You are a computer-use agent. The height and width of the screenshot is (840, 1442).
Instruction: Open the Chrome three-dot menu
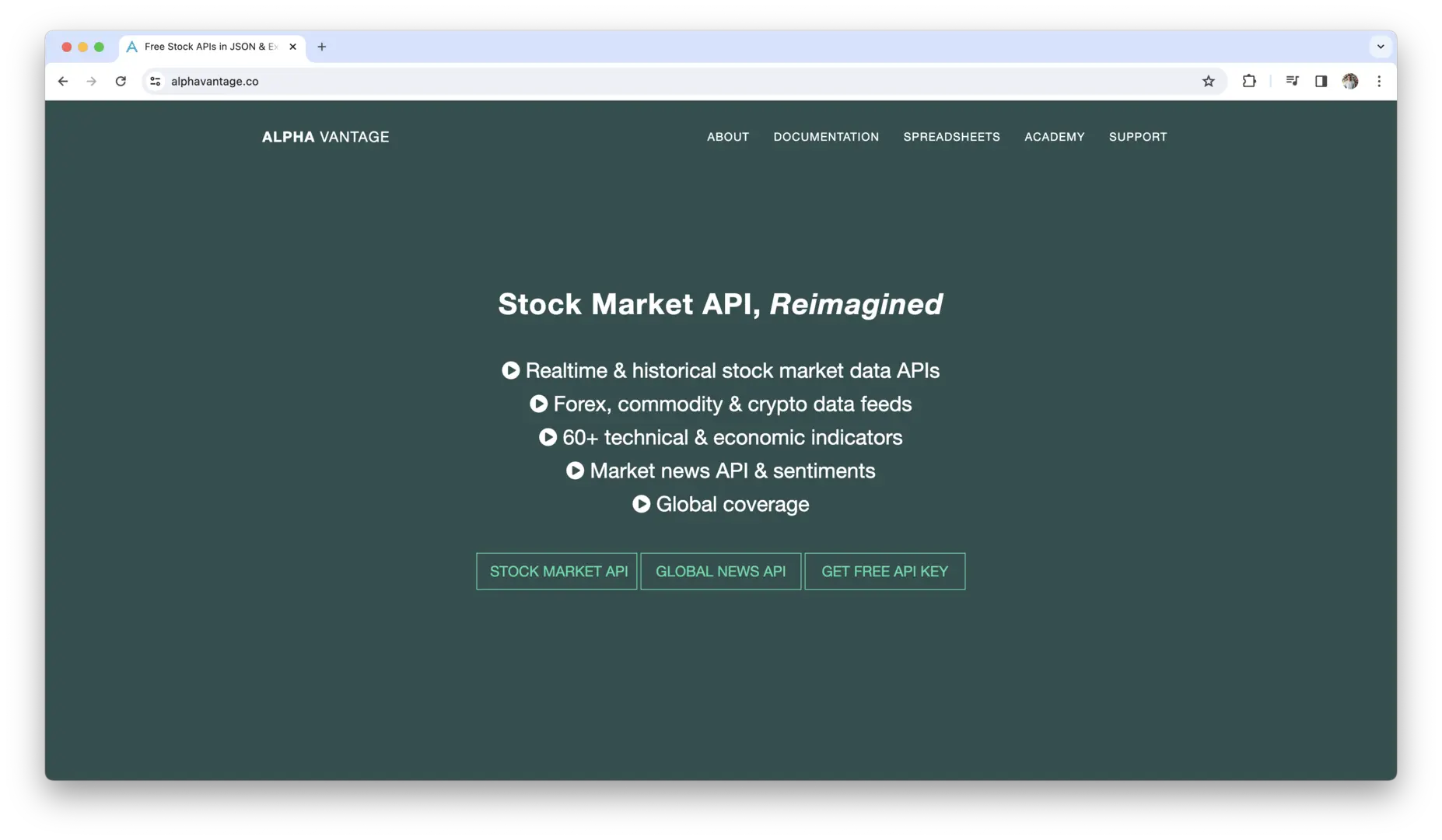1379,81
